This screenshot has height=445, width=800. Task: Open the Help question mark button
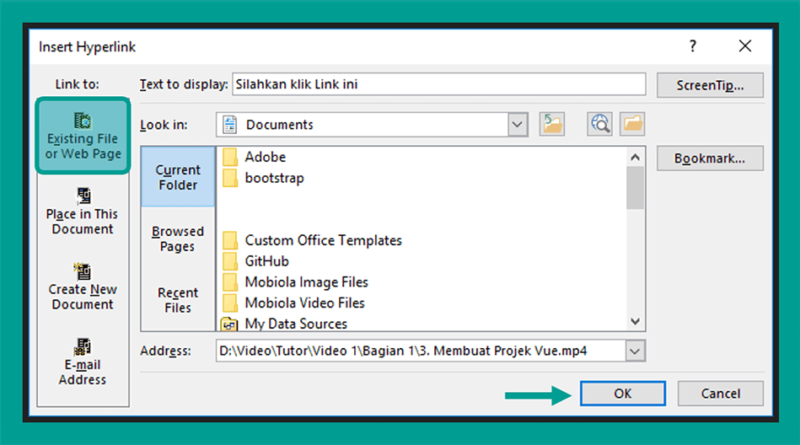(x=692, y=46)
